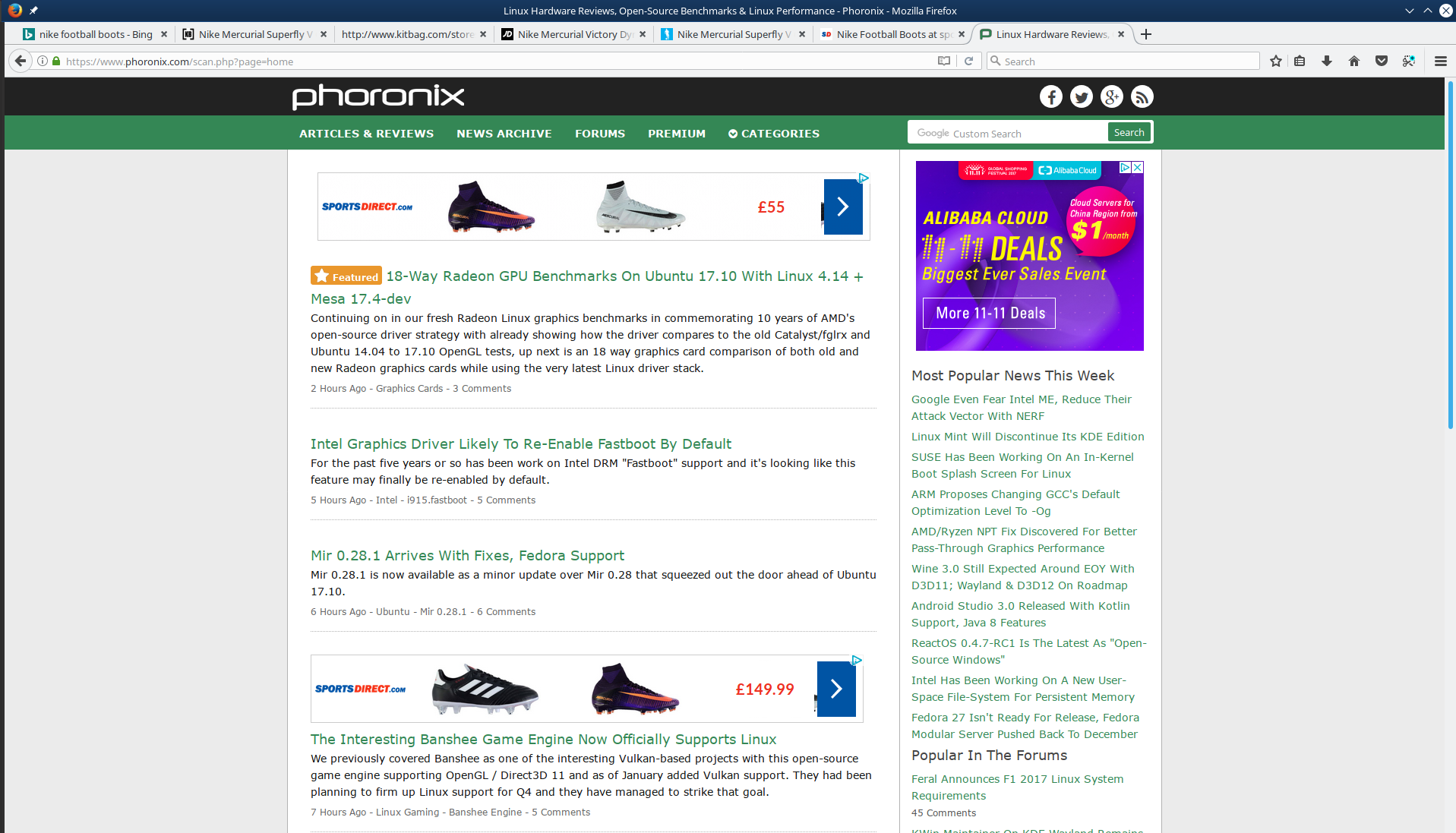
Task: Bookmark this page with the star icon
Action: 1276,62
